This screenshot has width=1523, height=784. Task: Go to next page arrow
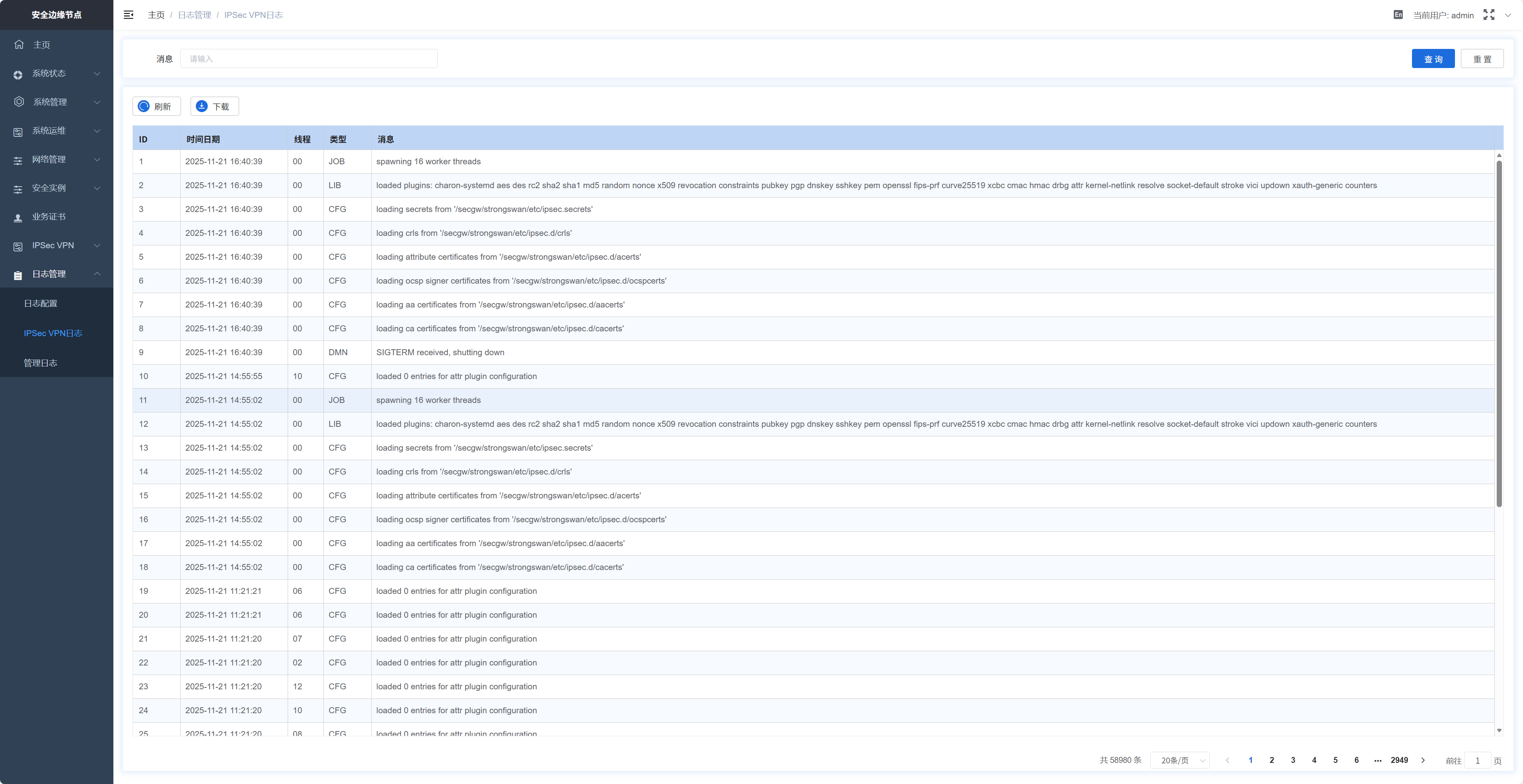(1423, 761)
